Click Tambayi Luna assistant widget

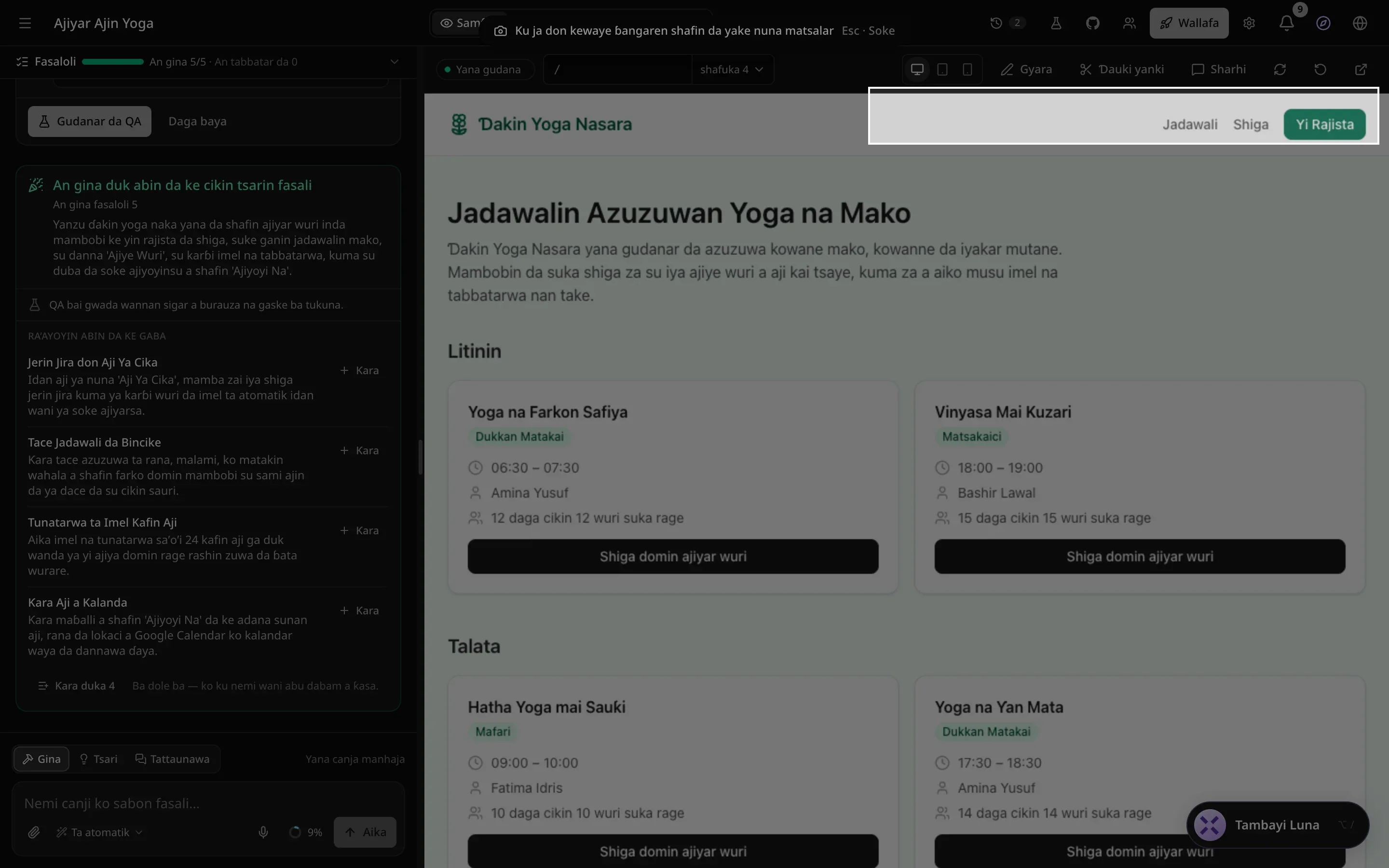(x=1277, y=825)
